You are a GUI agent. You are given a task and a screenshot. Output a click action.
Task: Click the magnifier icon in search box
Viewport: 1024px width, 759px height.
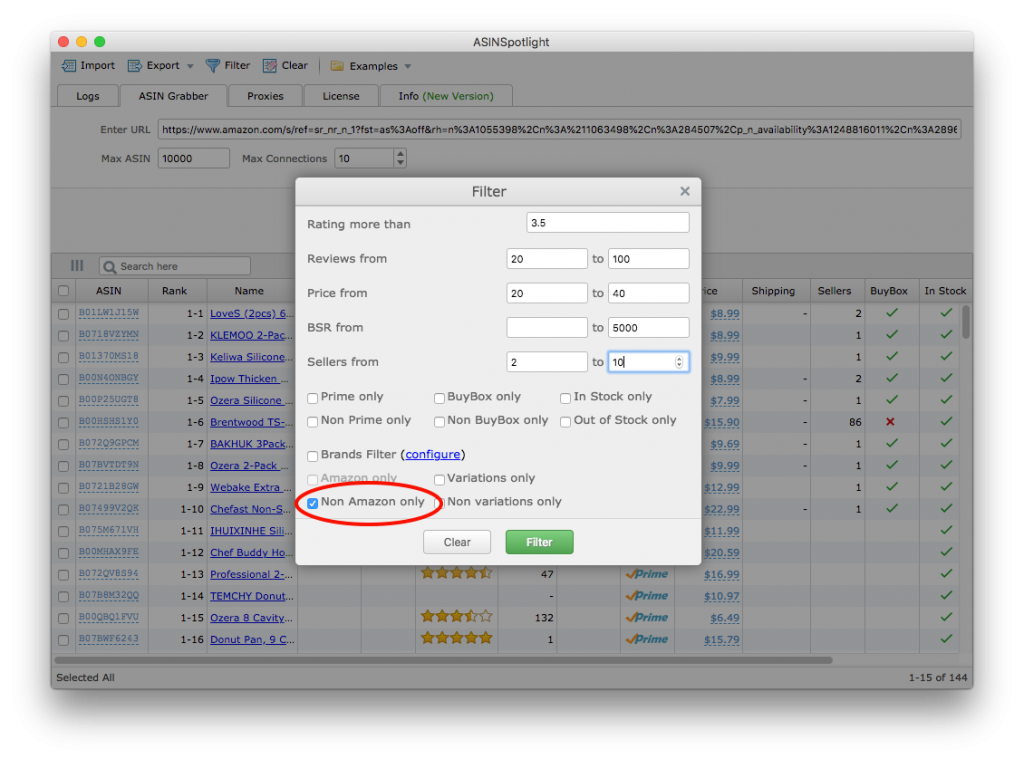(x=110, y=267)
